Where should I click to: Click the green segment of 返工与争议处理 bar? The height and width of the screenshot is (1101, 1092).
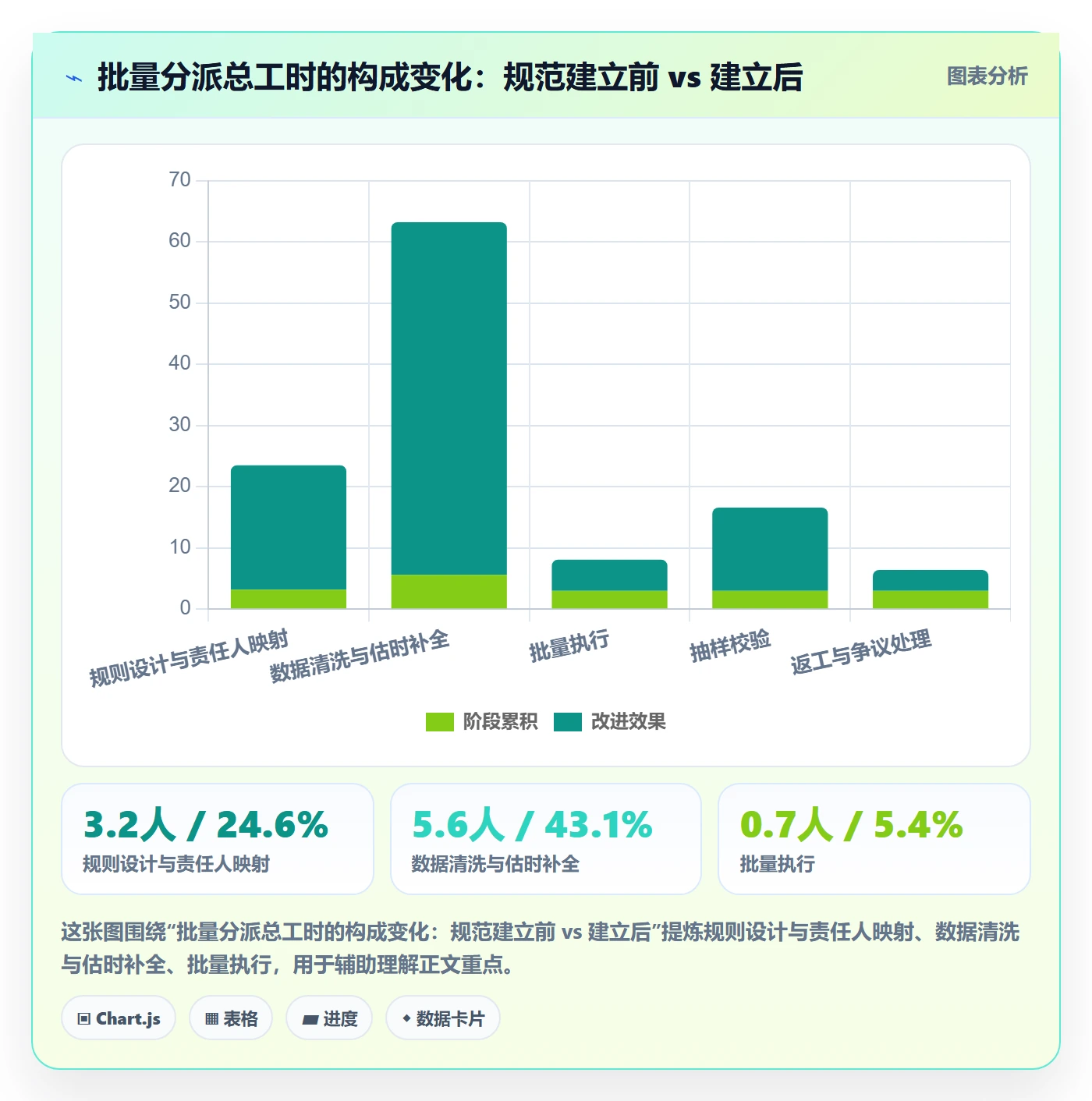point(931,600)
